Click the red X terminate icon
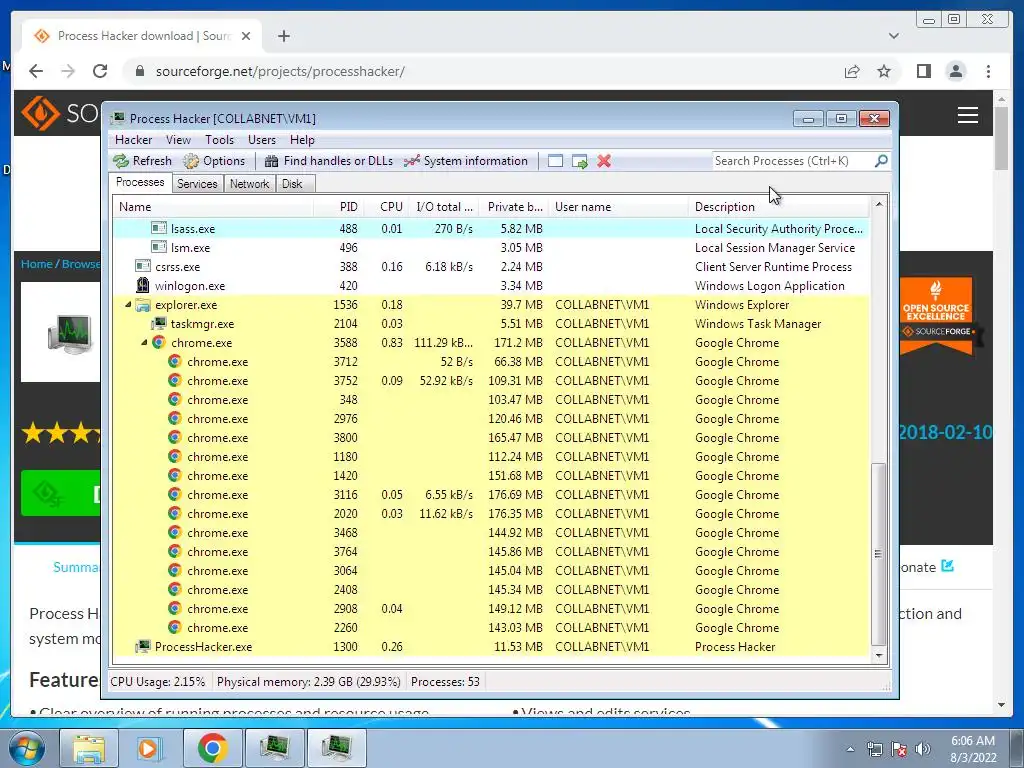This screenshot has height=768, width=1024. tap(604, 161)
